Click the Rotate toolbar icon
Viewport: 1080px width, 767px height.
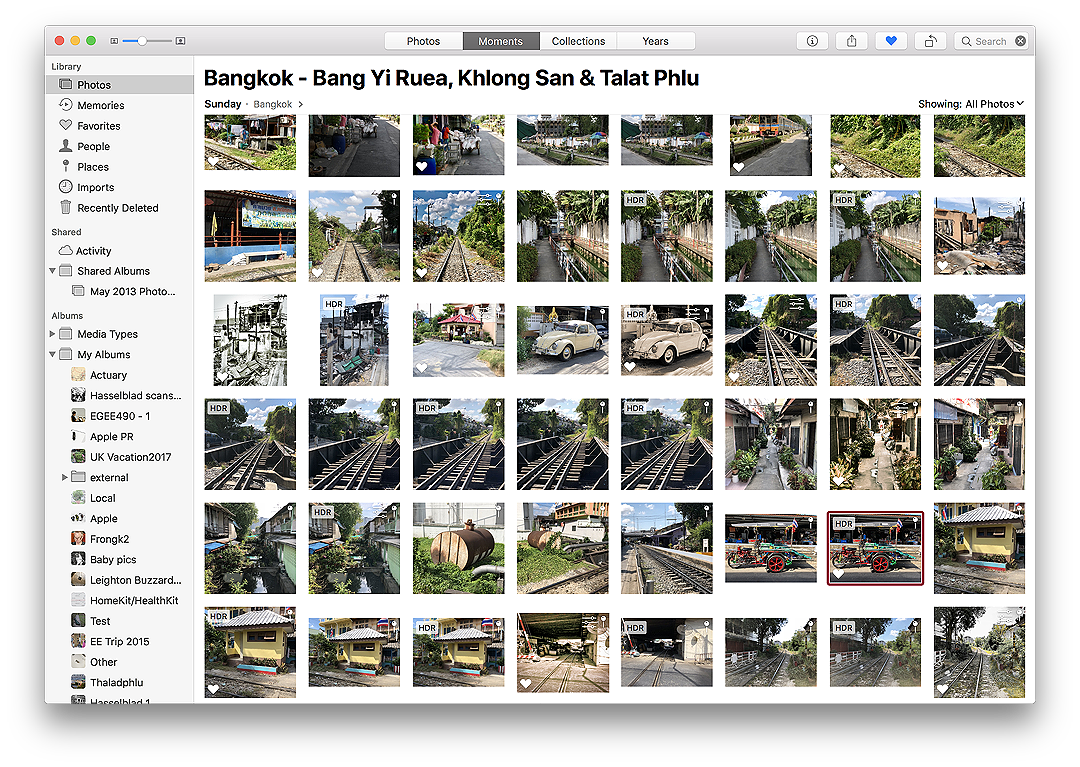(x=930, y=41)
